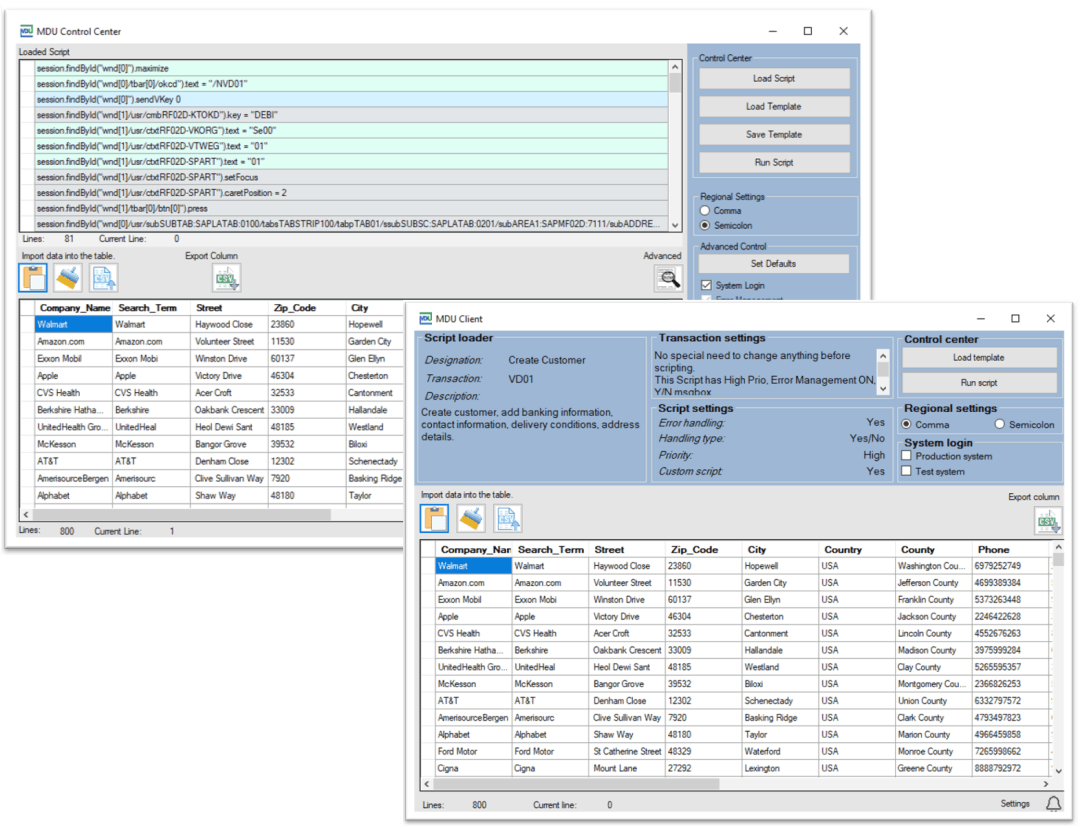Viewport: 1080px width, 828px height.
Task: Click the CSV file import icon in MDU Client
Action: 508,518
